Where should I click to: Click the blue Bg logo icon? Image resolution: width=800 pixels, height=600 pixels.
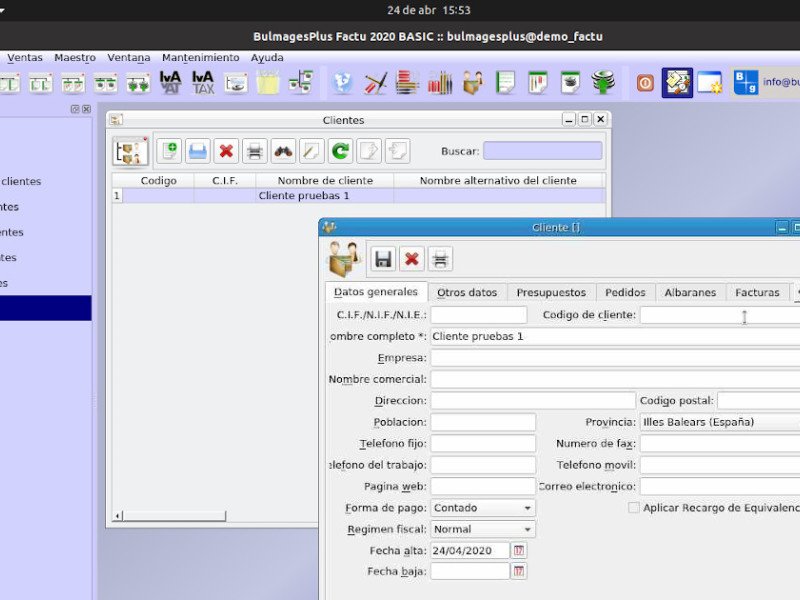point(745,83)
